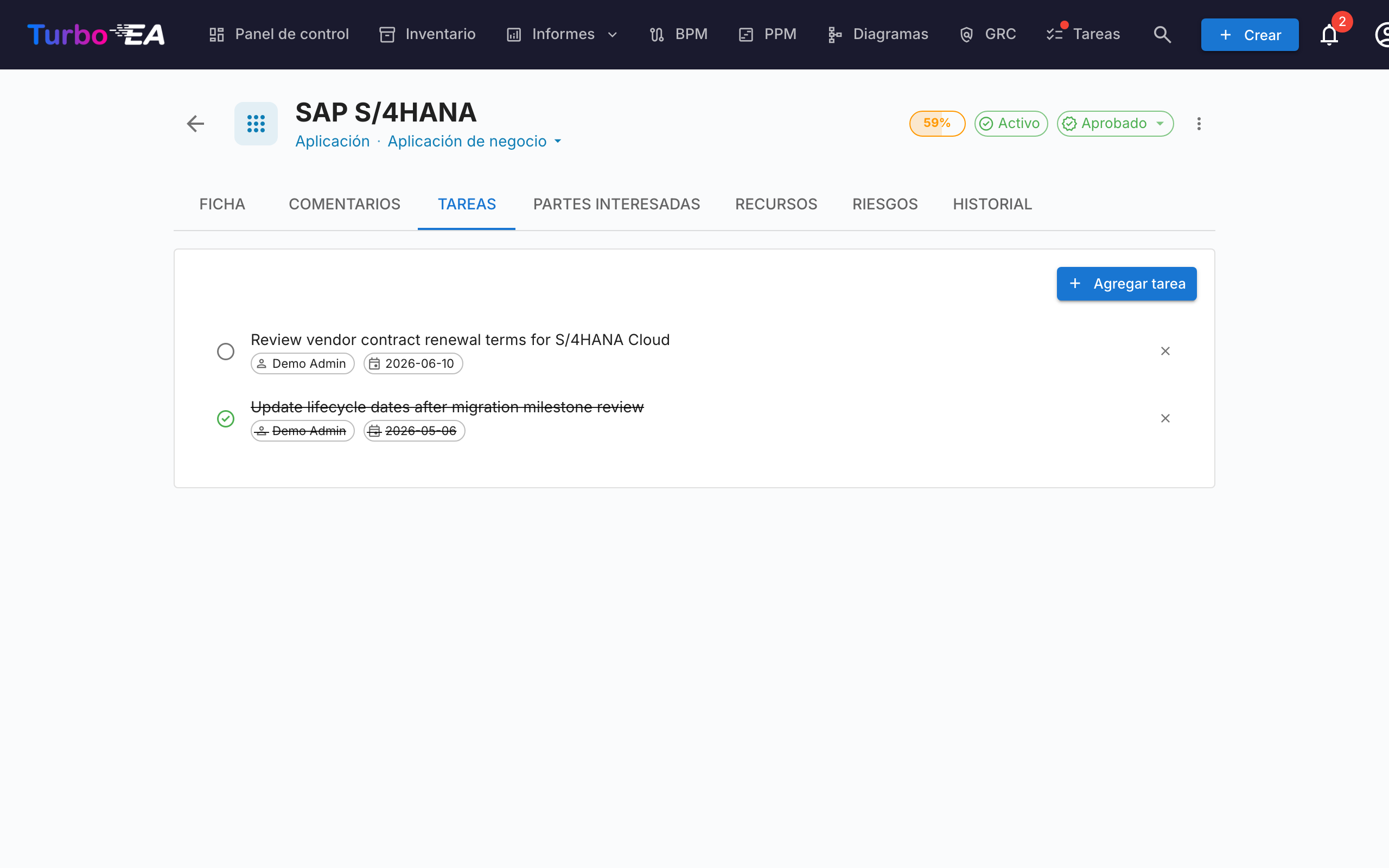Image resolution: width=1389 pixels, height=868 pixels.
Task: Uncheck the completed lifecycle dates task
Action: (226, 418)
